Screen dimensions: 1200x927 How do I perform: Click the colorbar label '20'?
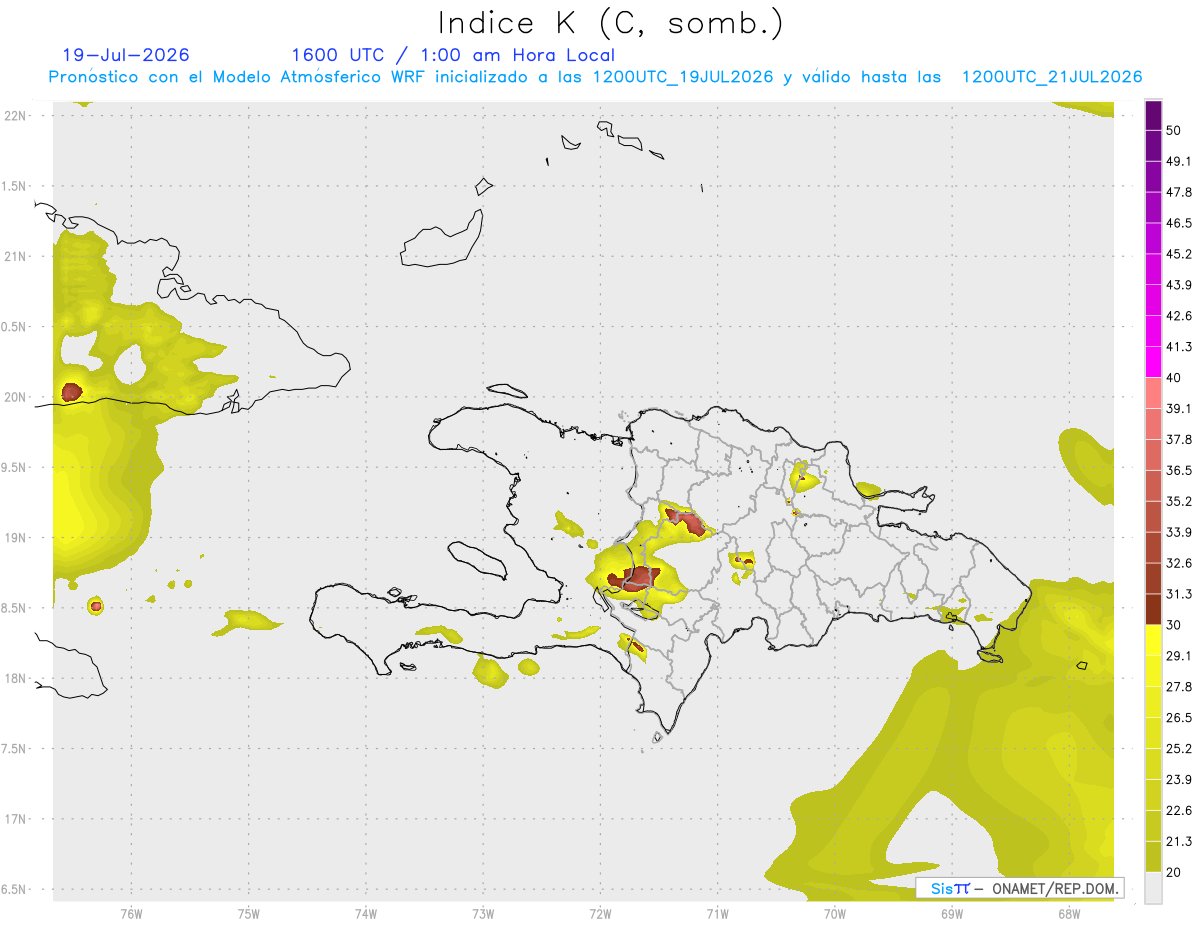(1173, 872)
